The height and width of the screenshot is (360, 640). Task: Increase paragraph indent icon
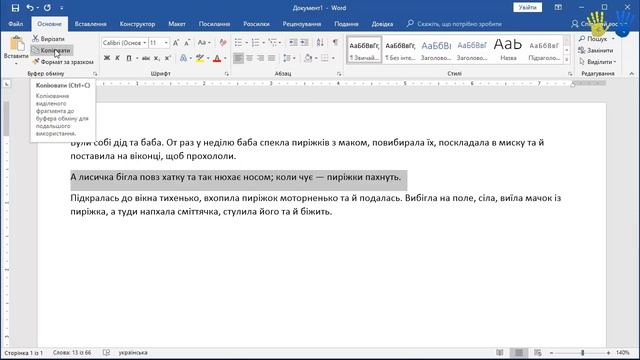click(x=304, y=43)
